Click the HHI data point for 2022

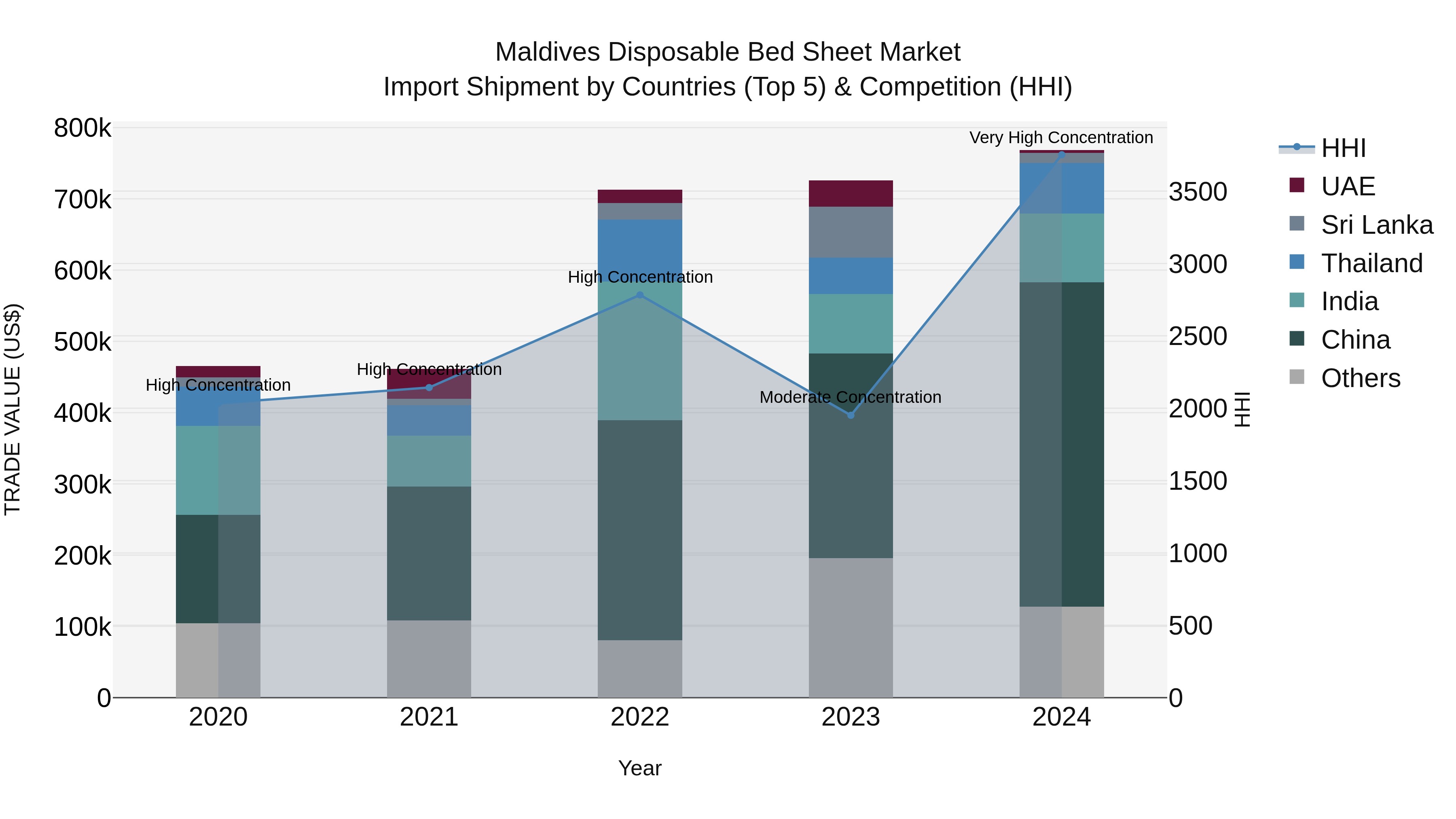(640, 295)
